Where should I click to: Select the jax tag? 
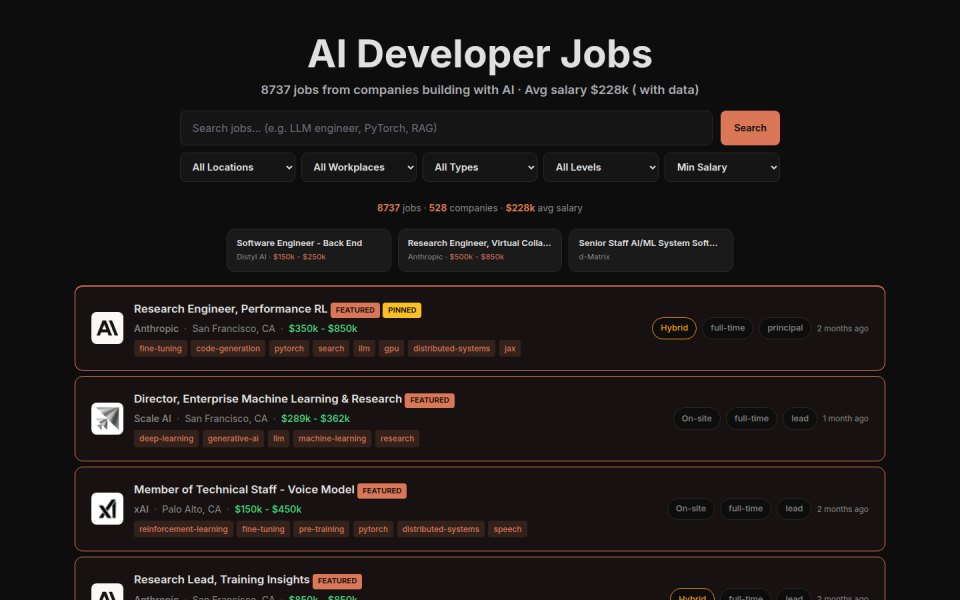coord(510,348)
